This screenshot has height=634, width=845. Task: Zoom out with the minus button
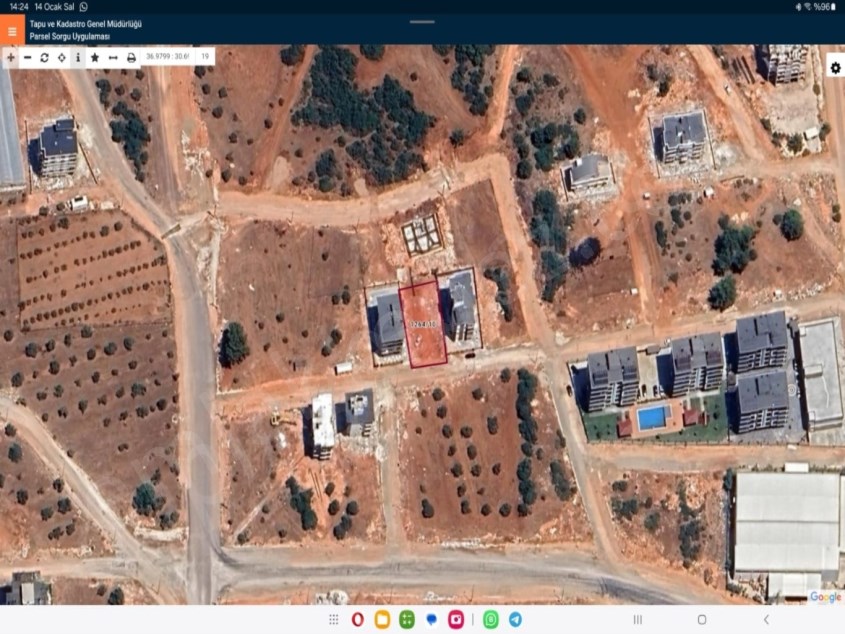point(27,58)
